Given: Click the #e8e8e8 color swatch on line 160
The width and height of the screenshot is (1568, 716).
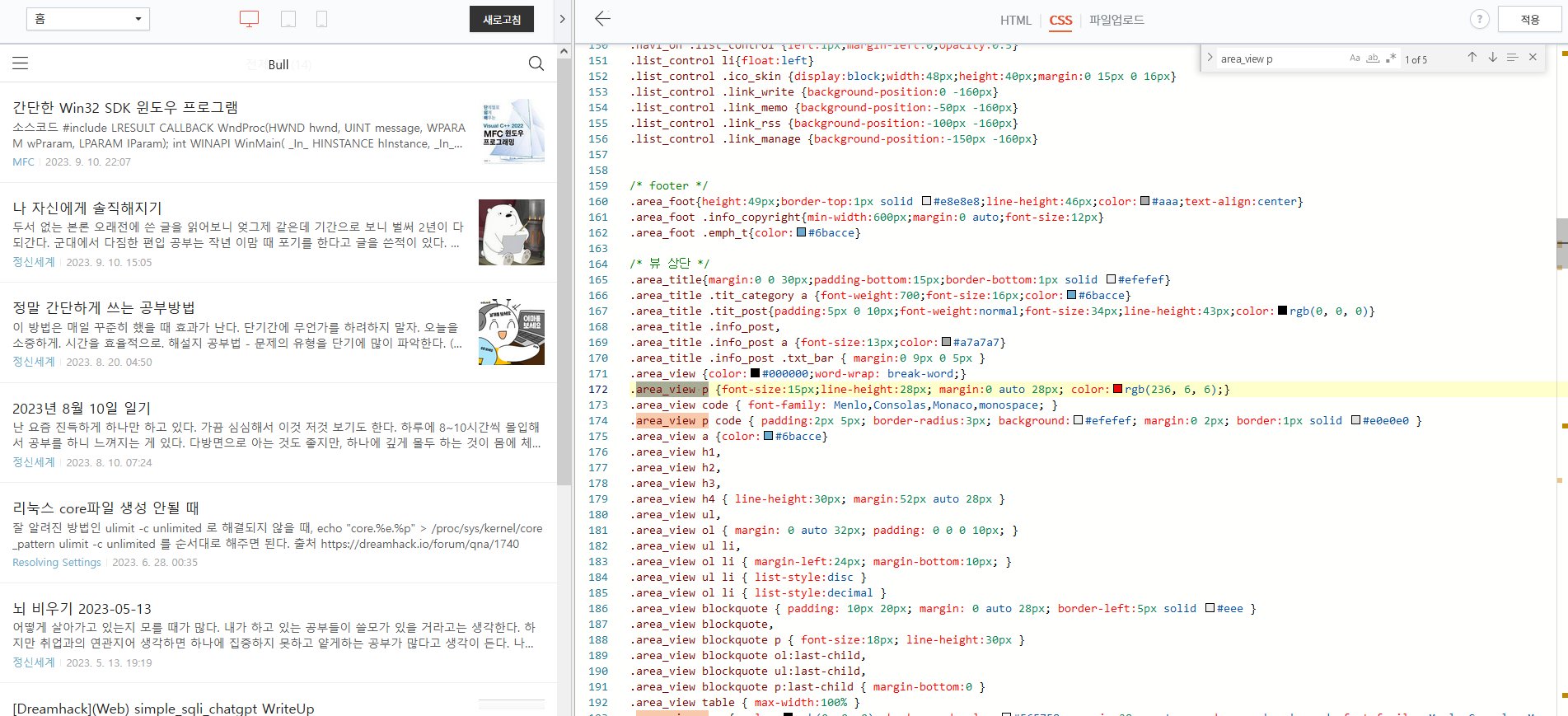Looking at the screenshot, I should [x=926, y=201].
